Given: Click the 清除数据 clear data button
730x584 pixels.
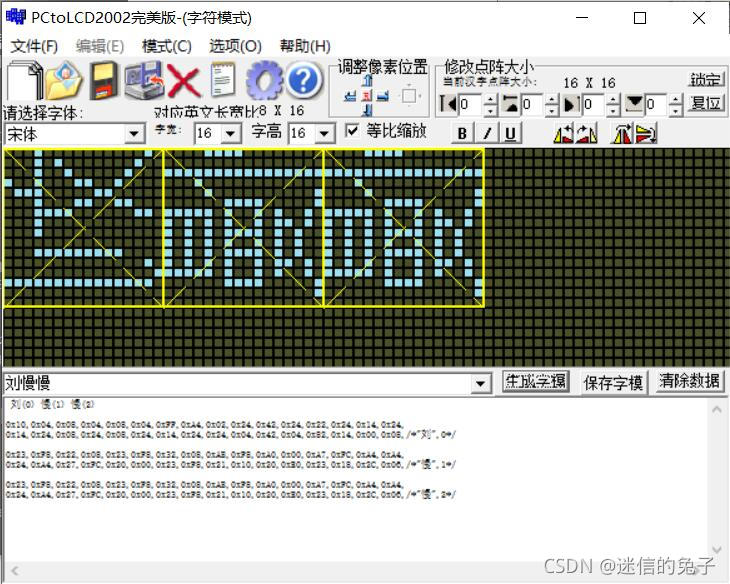Looking at the screenshot, I should click(689, 382).
